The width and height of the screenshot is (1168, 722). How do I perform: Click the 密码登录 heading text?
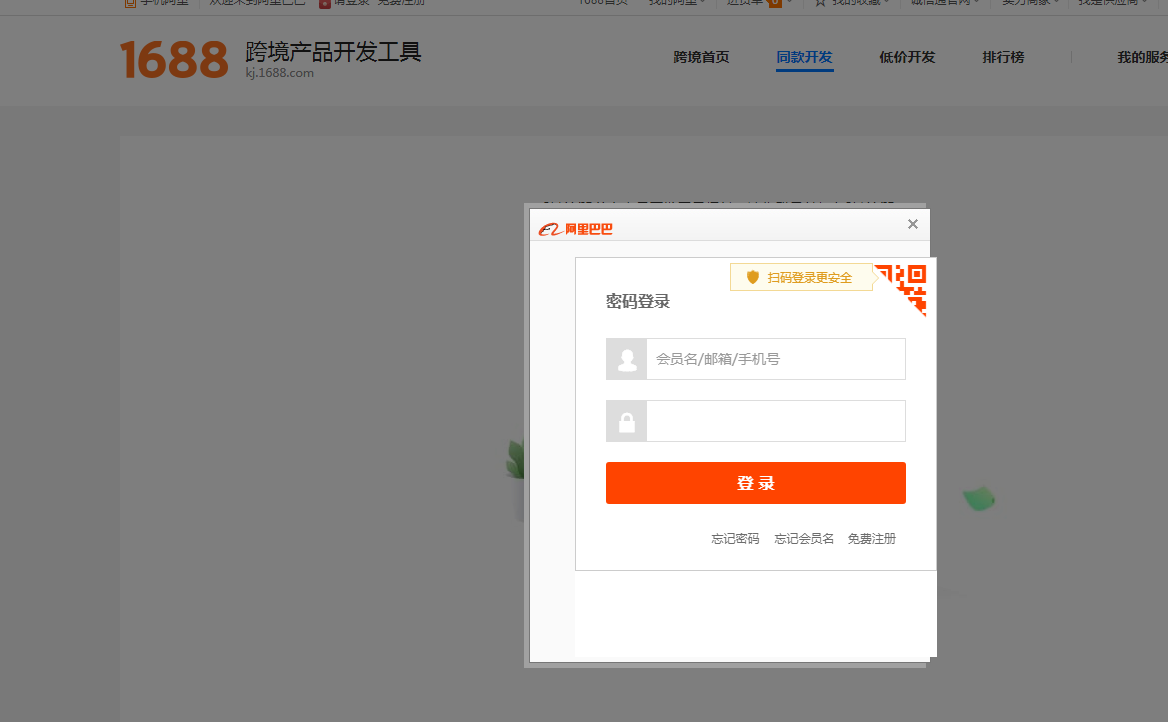pos(638,302)
